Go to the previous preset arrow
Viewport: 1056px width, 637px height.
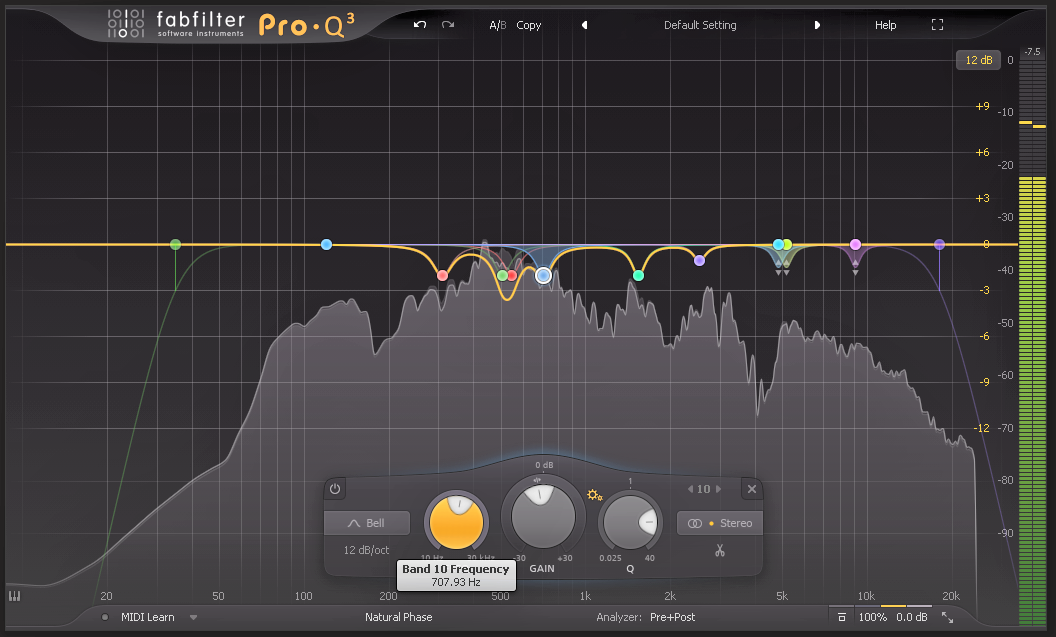point(585,25)
